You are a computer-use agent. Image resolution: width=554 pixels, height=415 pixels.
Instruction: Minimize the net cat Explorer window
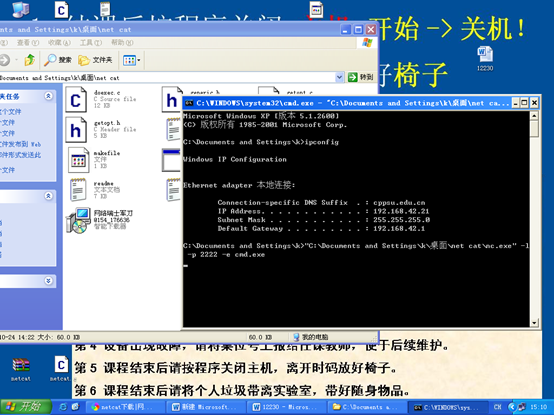coord(346,29)
